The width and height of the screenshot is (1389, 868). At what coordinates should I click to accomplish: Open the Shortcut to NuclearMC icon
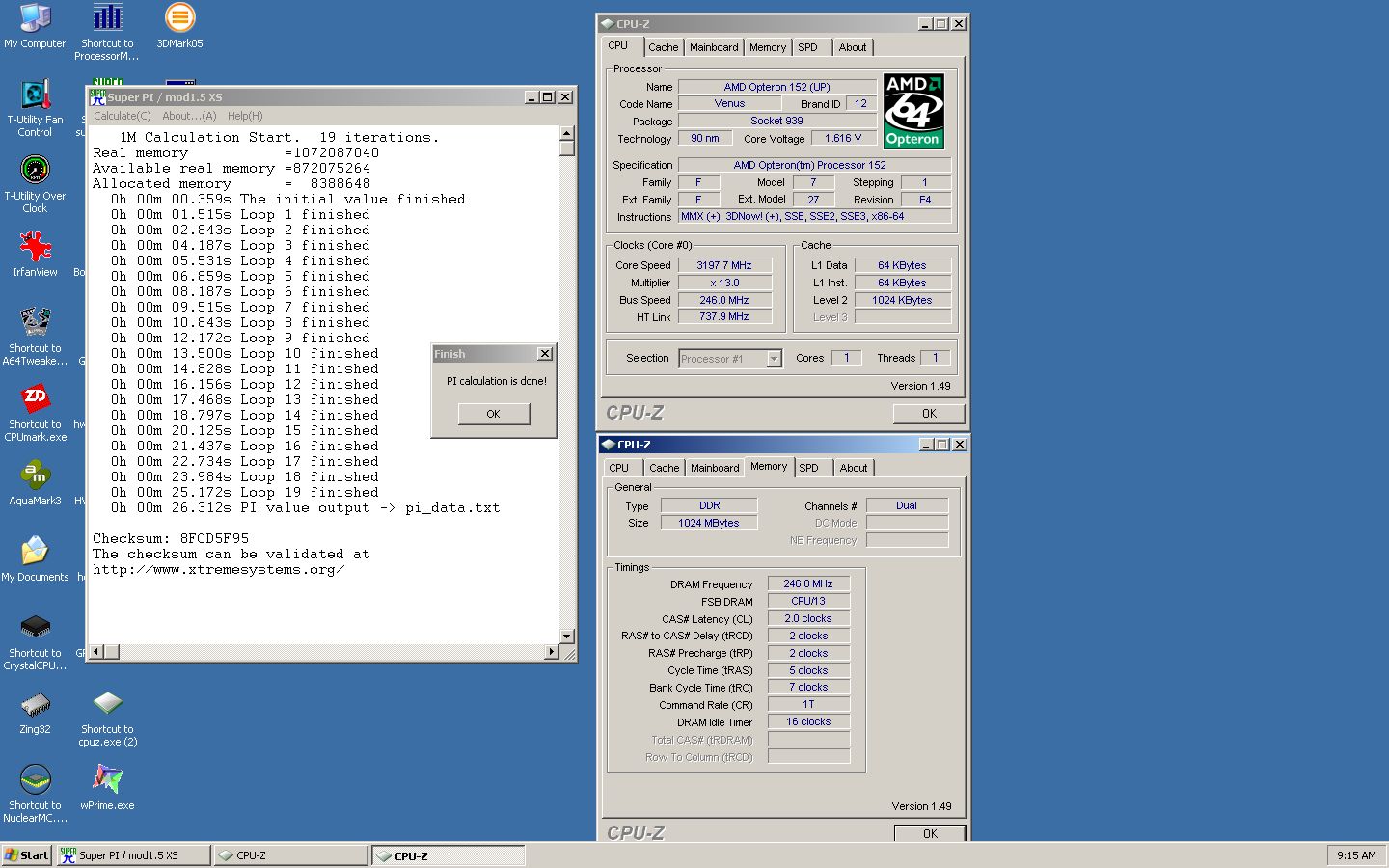[35, 794]
